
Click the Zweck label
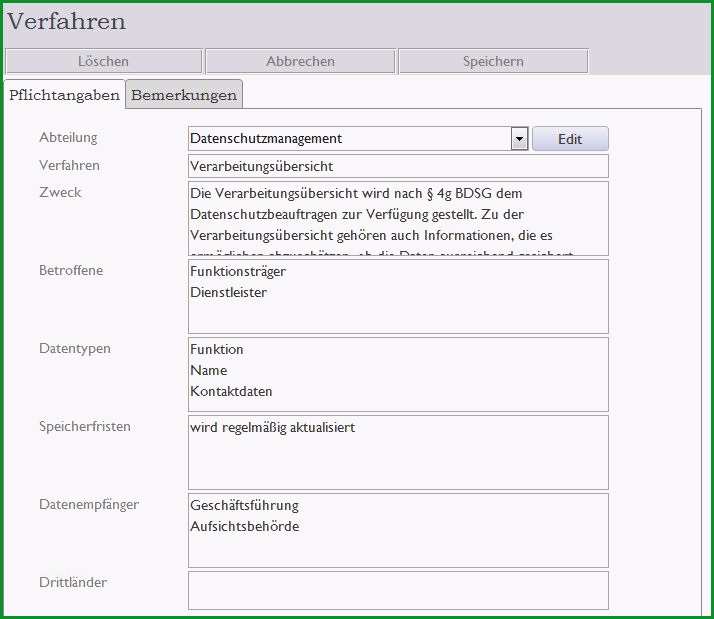tap(60, 192)
